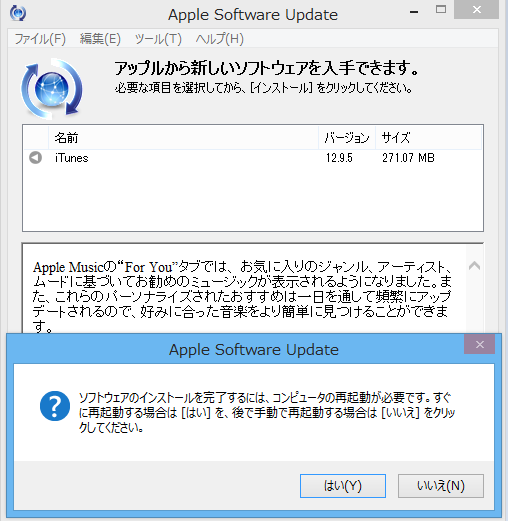
Task: Sort by サイズ column header
Action: pos(429,138)
